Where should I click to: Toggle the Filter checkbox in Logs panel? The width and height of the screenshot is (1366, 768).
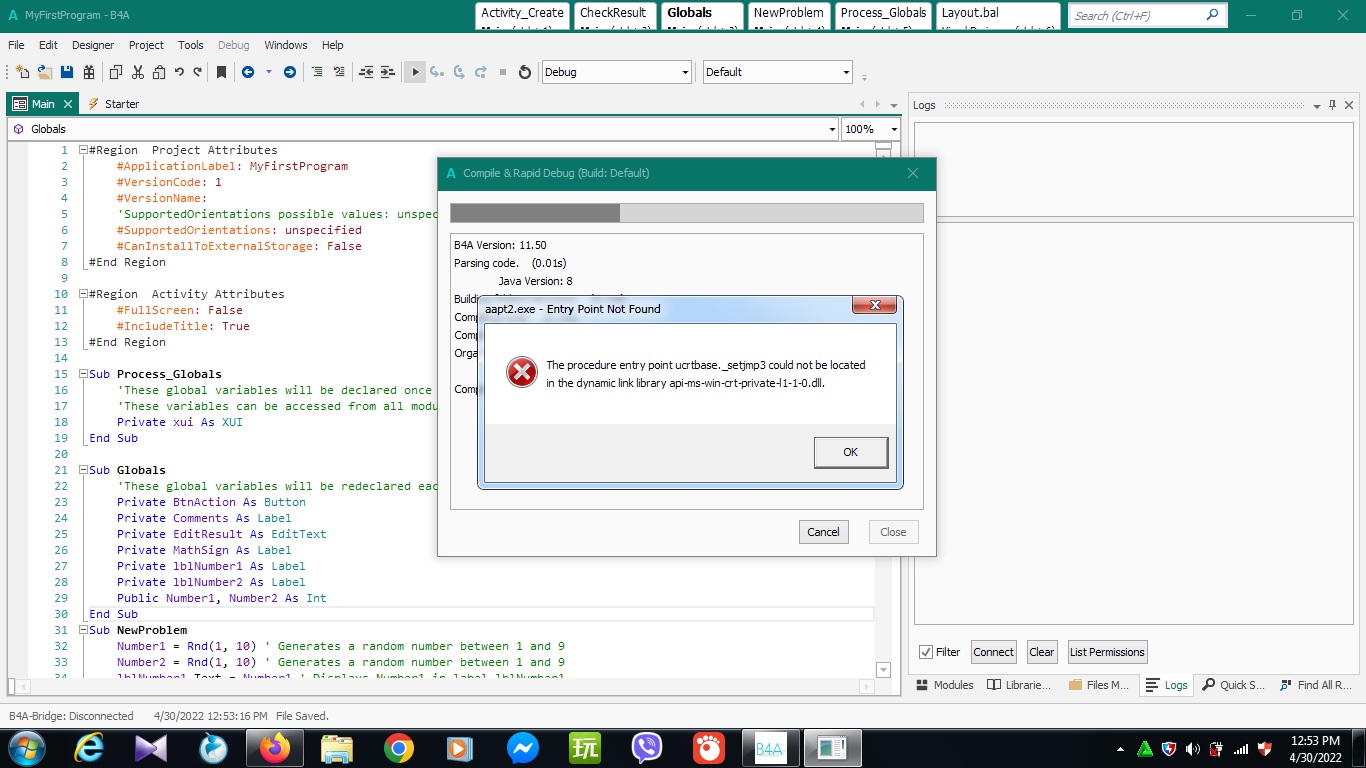click(x=926, y=652)
